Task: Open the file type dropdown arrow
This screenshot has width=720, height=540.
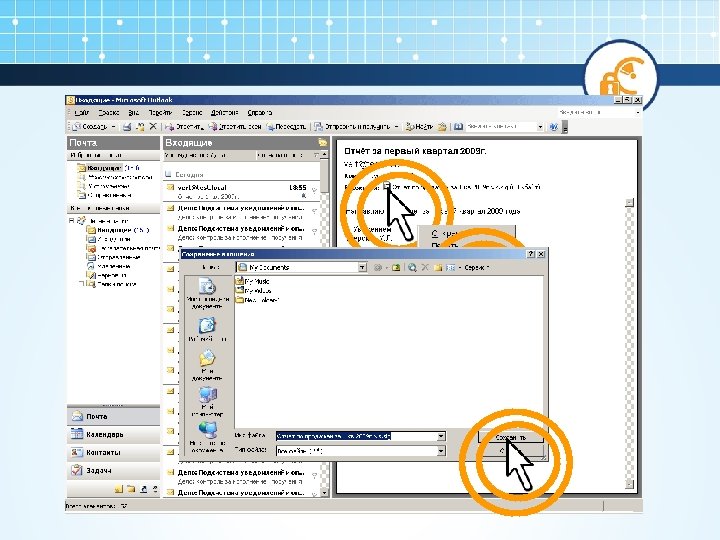Action: click(x=441, y=451)
